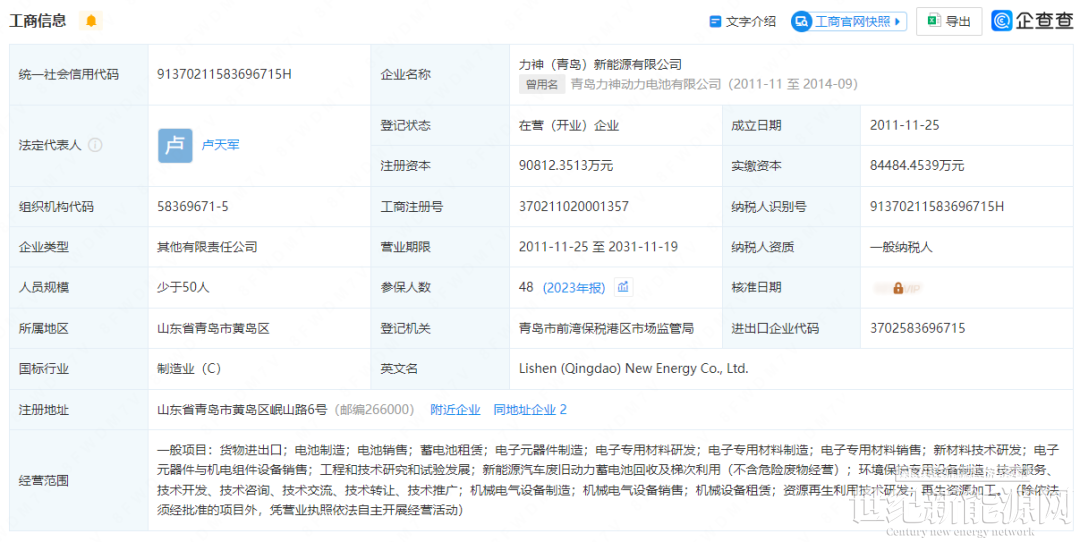Click the 企查查 logo
This screenshot has width=1080, height=542.
pos(1032,21)
